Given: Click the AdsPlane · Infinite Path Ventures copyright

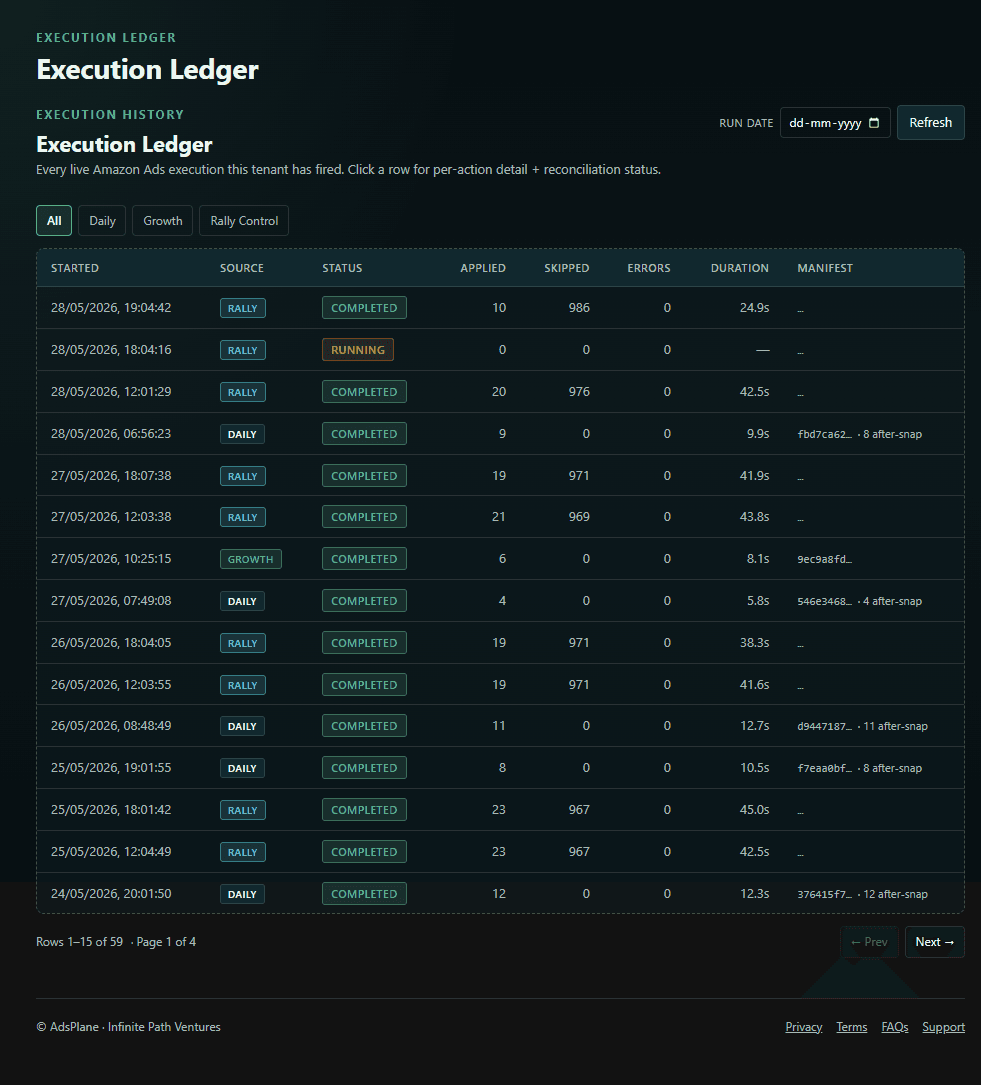Looking at the screenshot, I should [129, 1027].
